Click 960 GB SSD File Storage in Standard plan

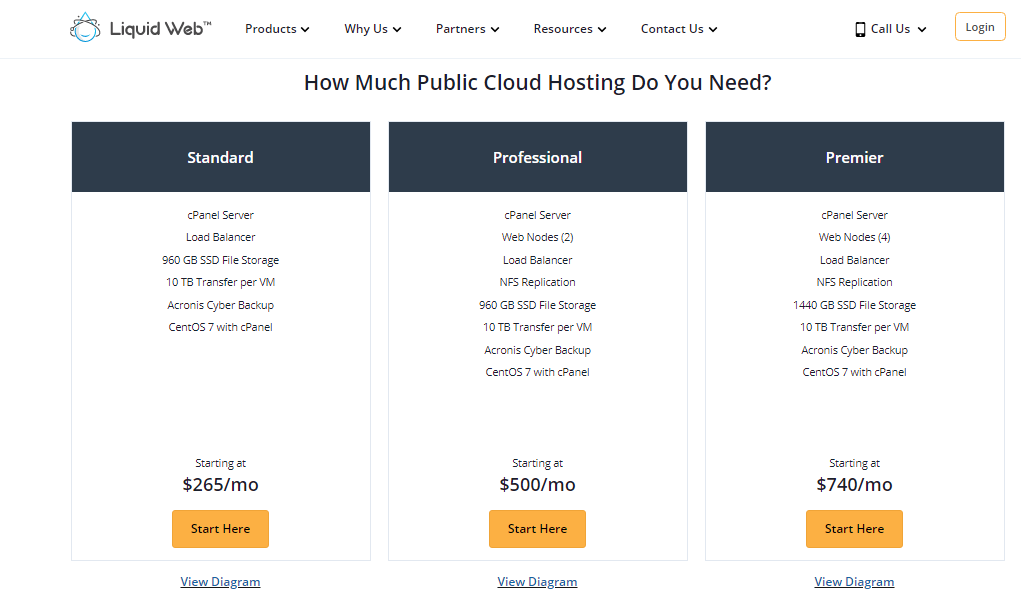click(x=220, y=260)
